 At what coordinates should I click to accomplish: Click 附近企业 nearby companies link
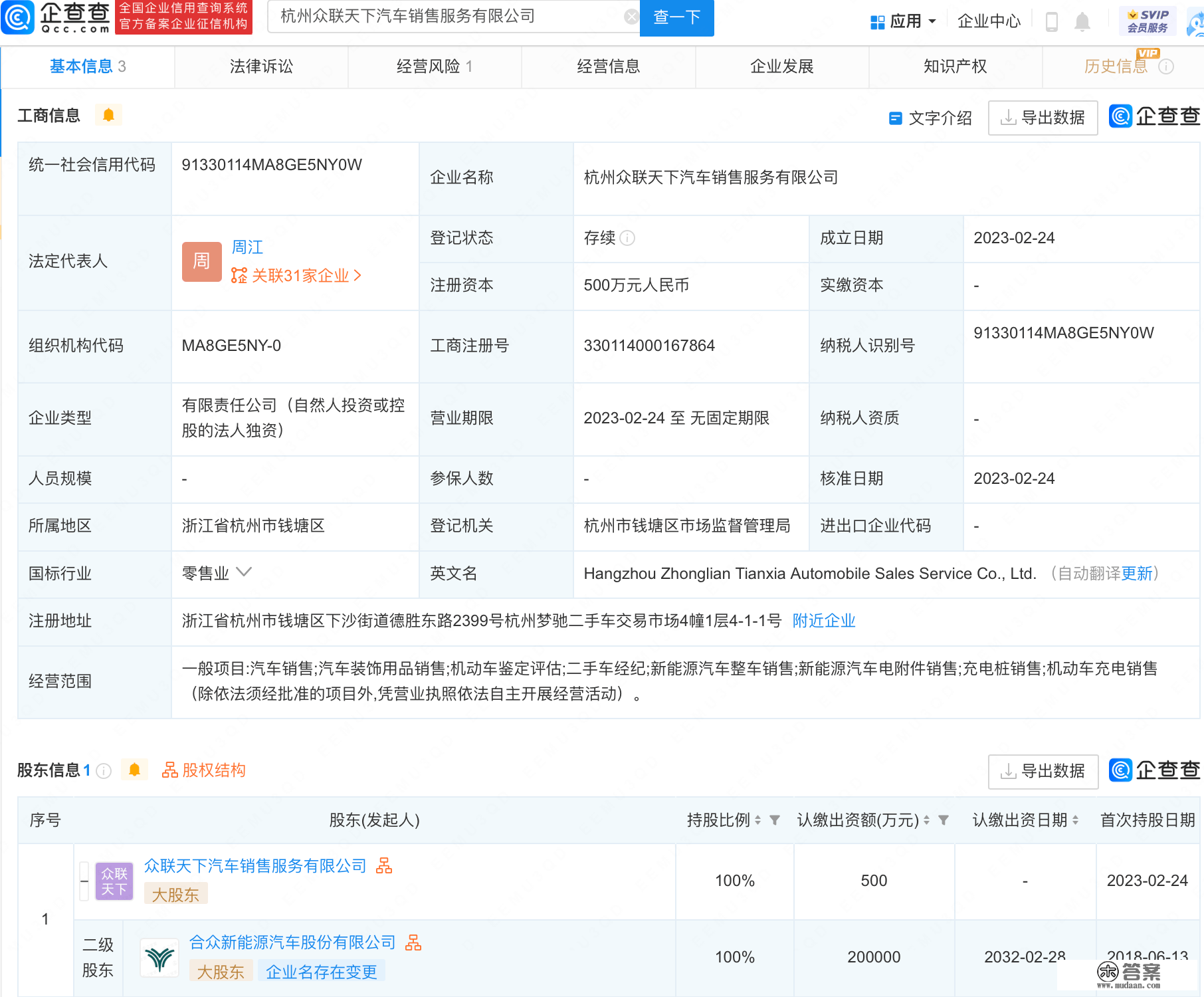824,621
